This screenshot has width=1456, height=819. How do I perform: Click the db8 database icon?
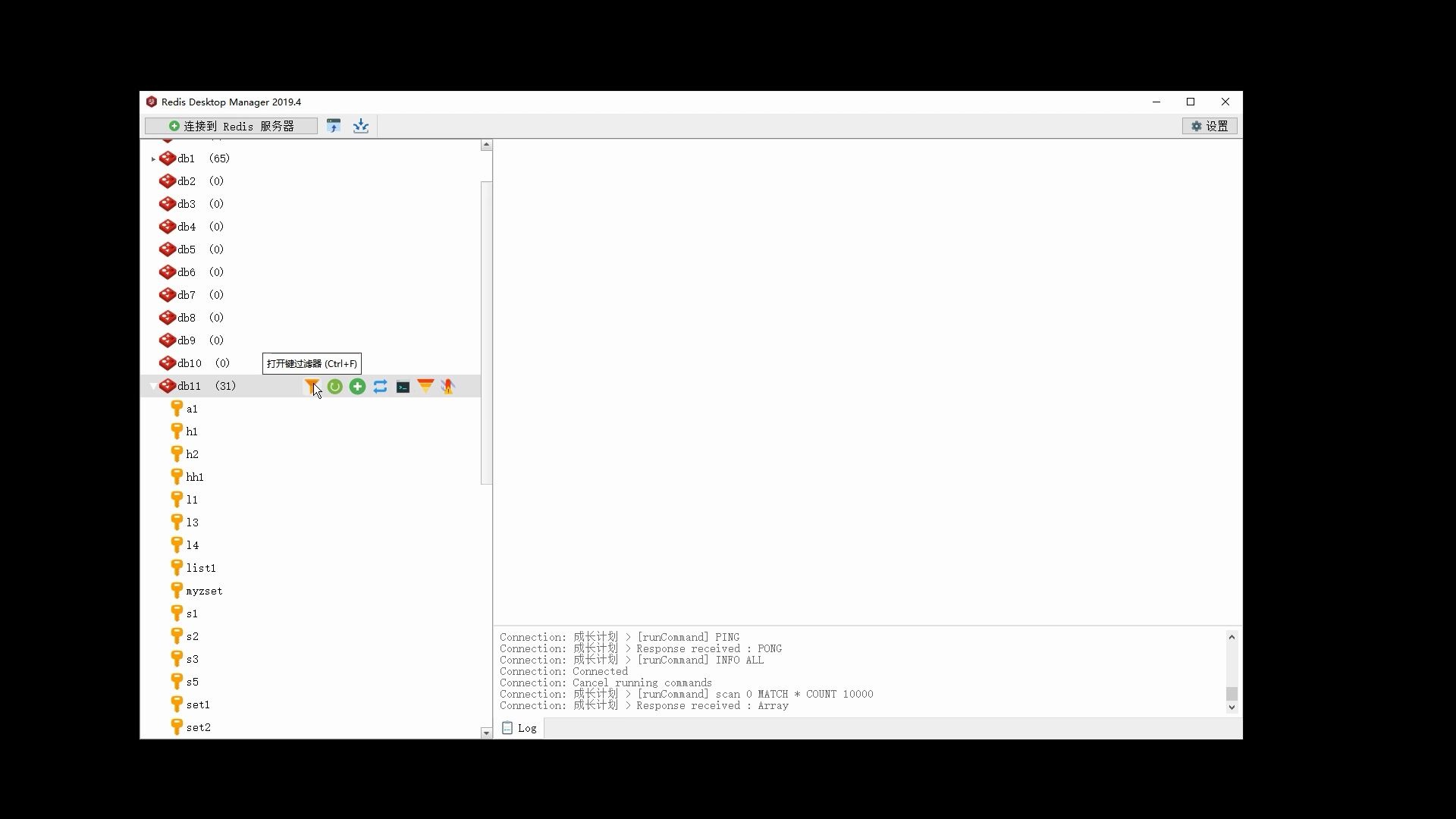pyautogui.click(x=168, y=318)
